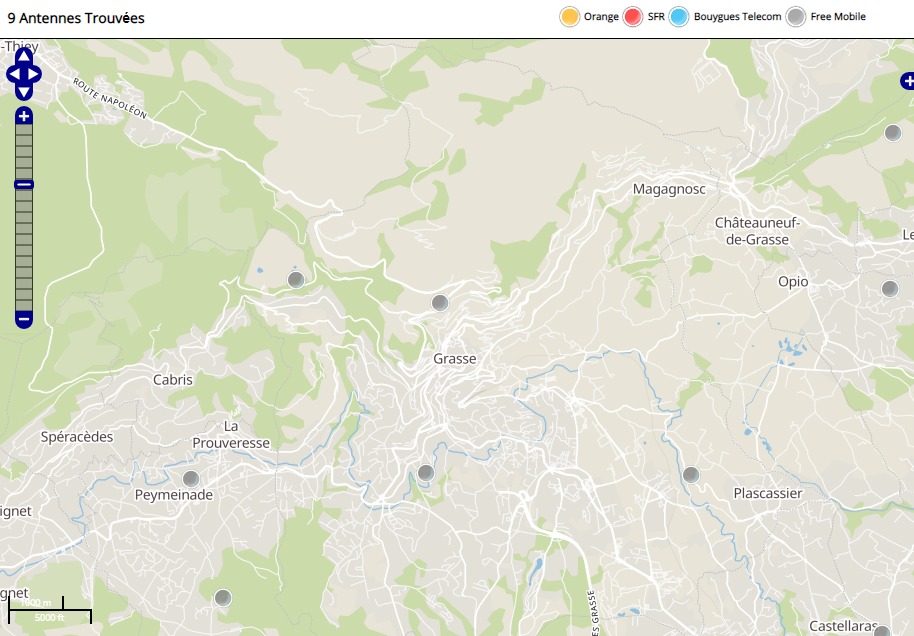Toggle the SFR operator filter
This screenshot has height=636, width=914.
632,17
